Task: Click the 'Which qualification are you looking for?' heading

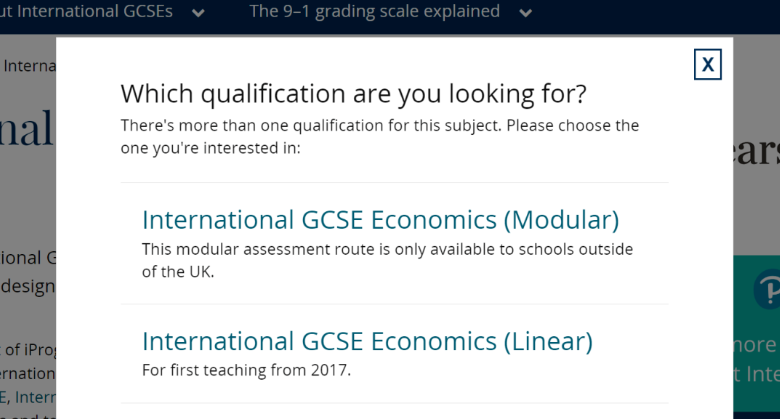Action: [354, 94]
